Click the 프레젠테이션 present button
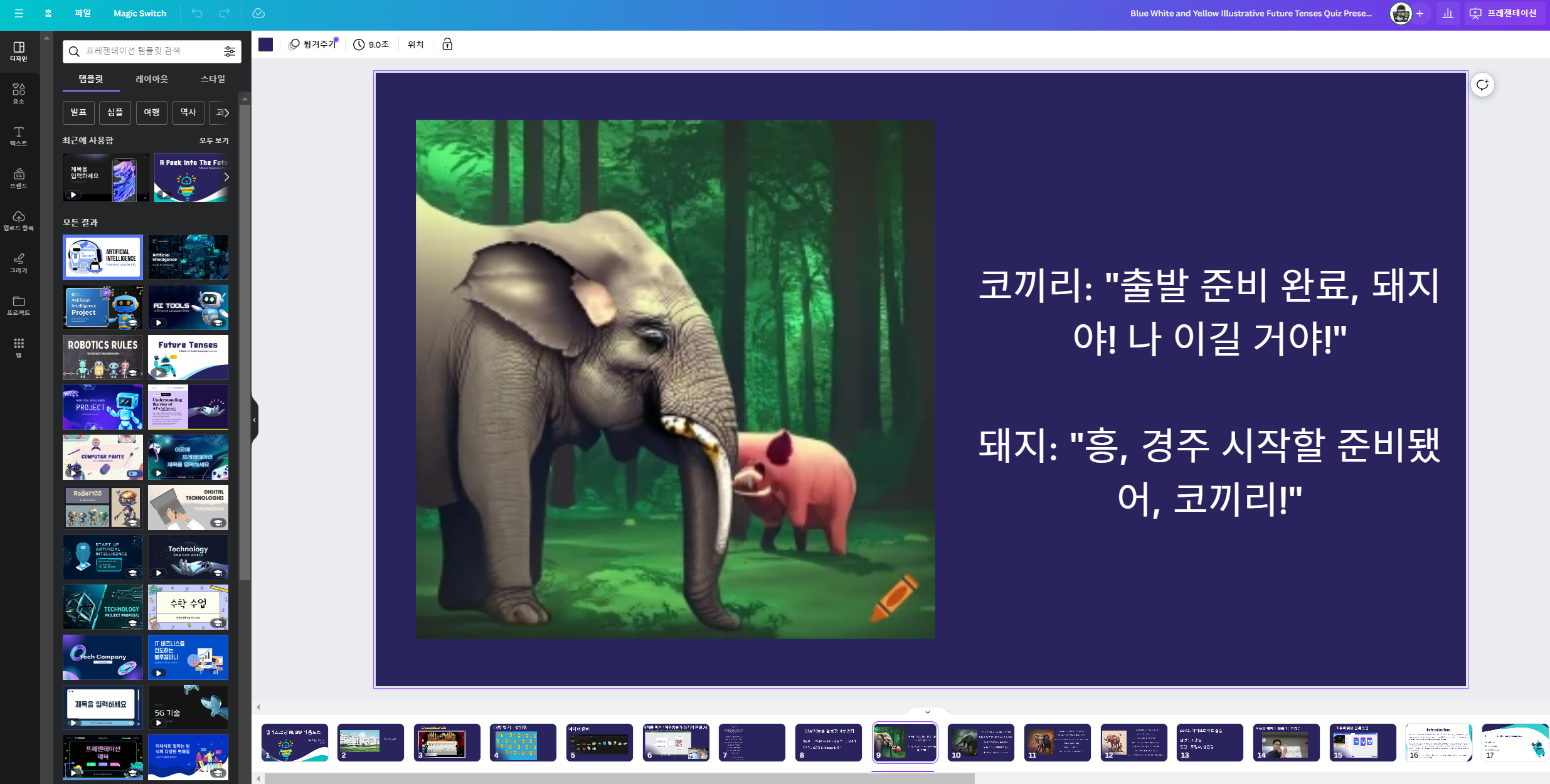 [1505, 13]
